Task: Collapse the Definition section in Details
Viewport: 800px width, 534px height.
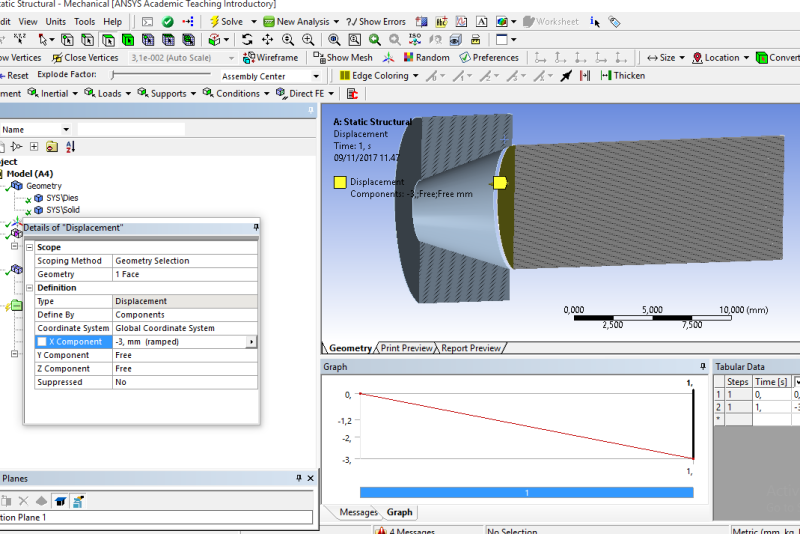Action: tap(30, 288)
